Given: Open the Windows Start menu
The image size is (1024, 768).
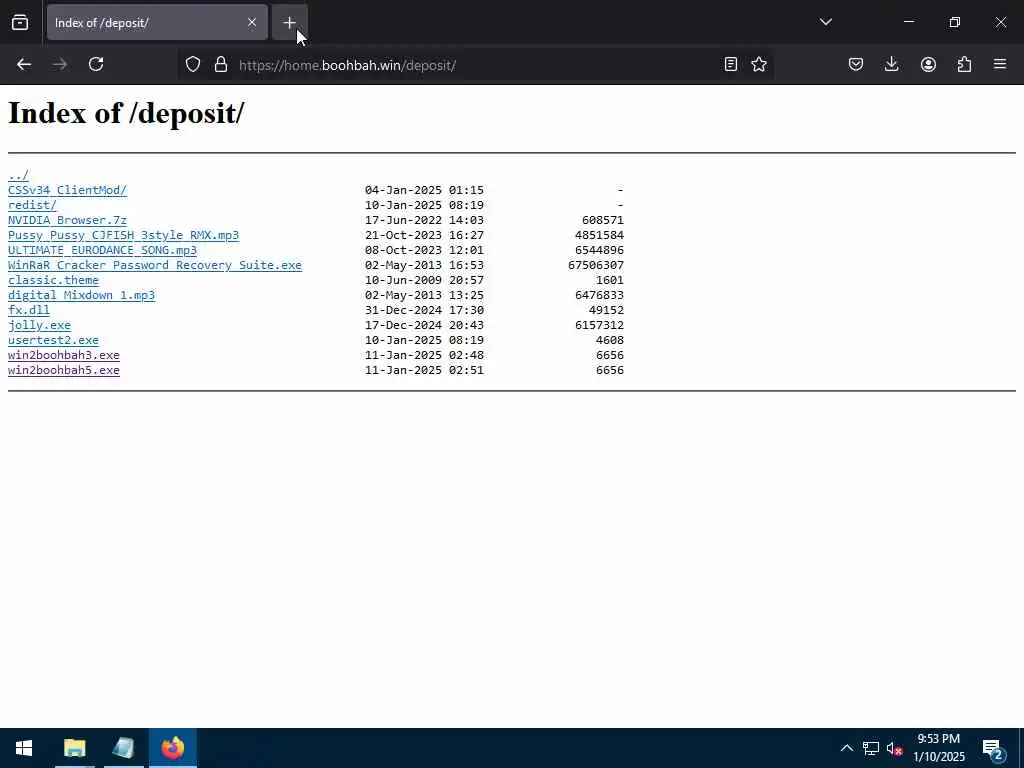Looking at the screenshot, I should click(24, 748).
